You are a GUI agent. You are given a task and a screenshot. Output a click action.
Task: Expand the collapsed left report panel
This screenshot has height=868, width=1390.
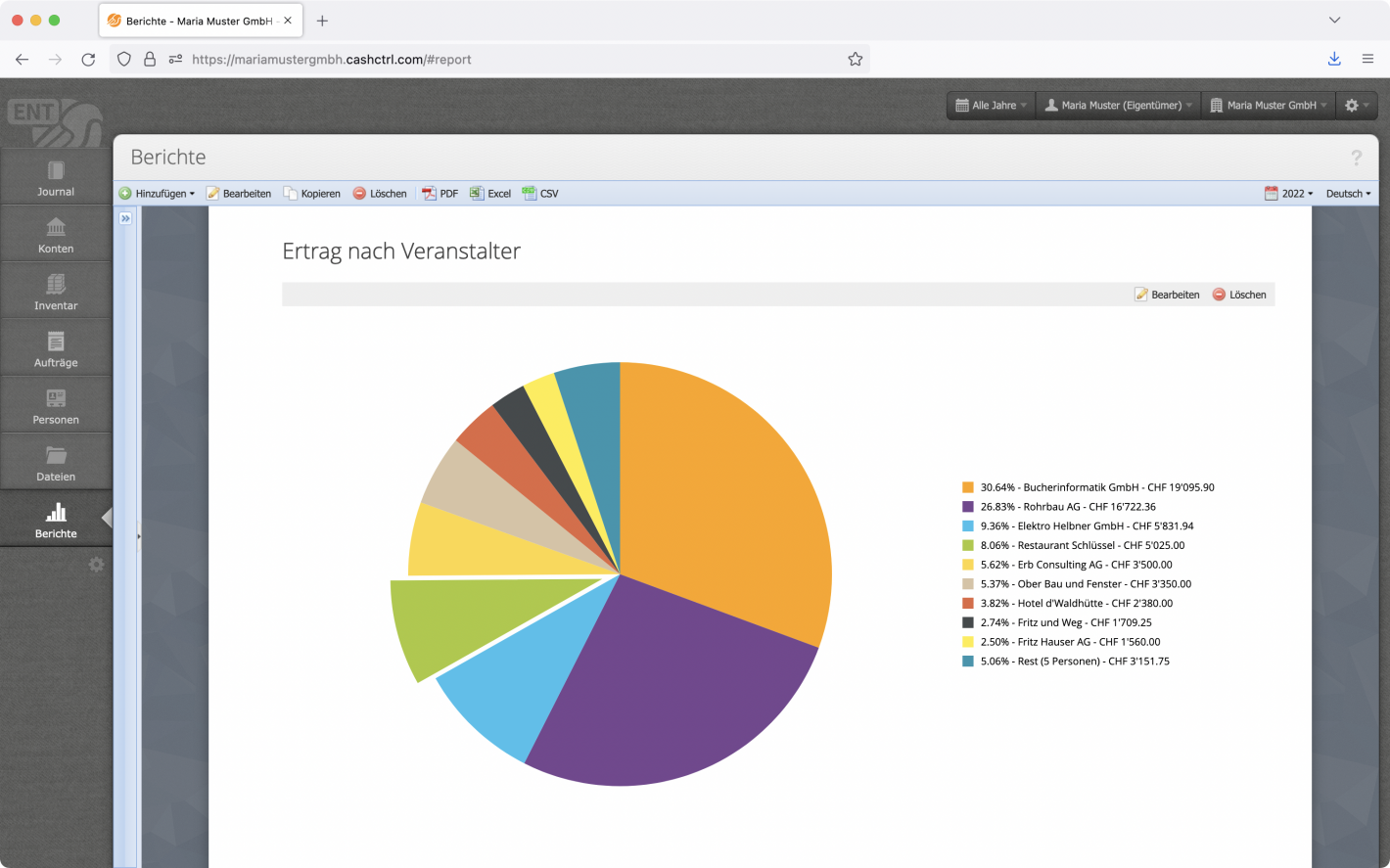pyautogui.click(x=125, y=219)
